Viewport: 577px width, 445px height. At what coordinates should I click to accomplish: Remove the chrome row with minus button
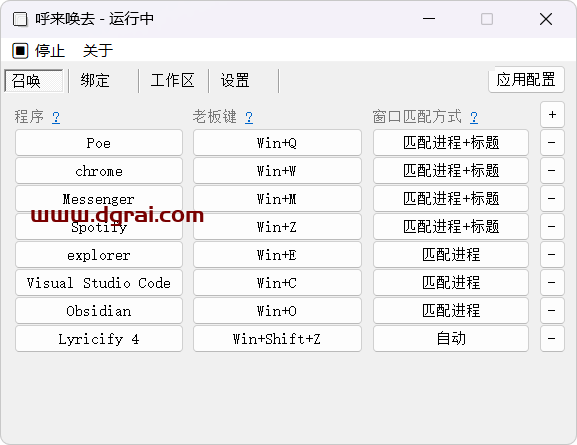552,171
